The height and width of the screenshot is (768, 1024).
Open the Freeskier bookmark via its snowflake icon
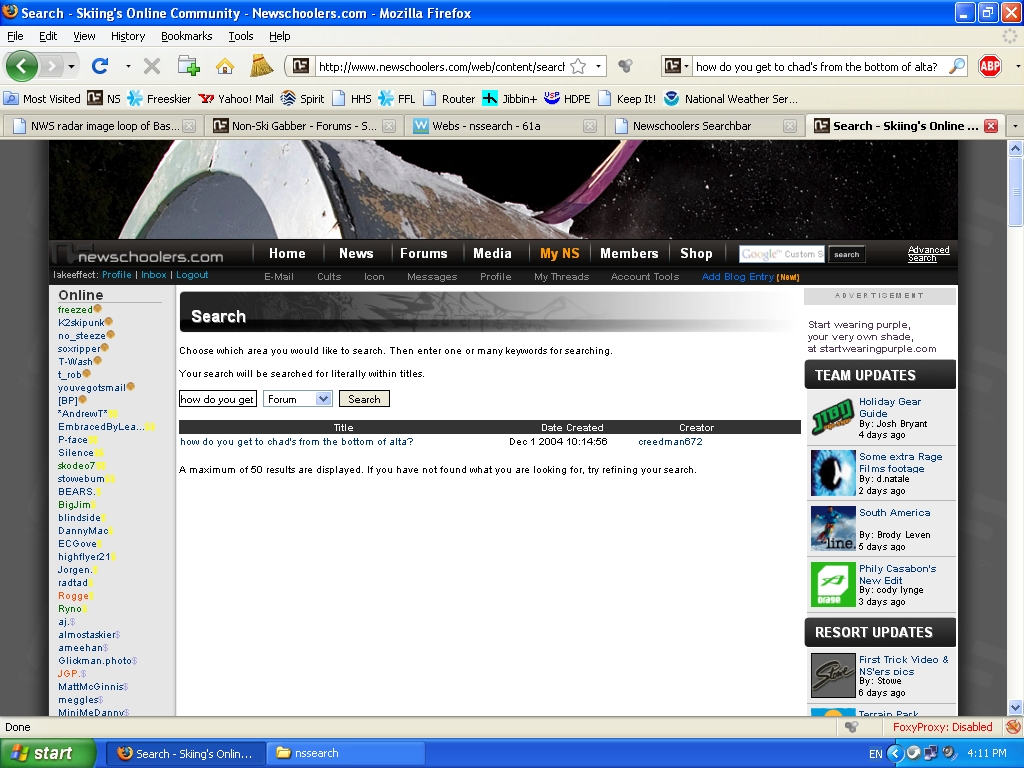(135, 98)
